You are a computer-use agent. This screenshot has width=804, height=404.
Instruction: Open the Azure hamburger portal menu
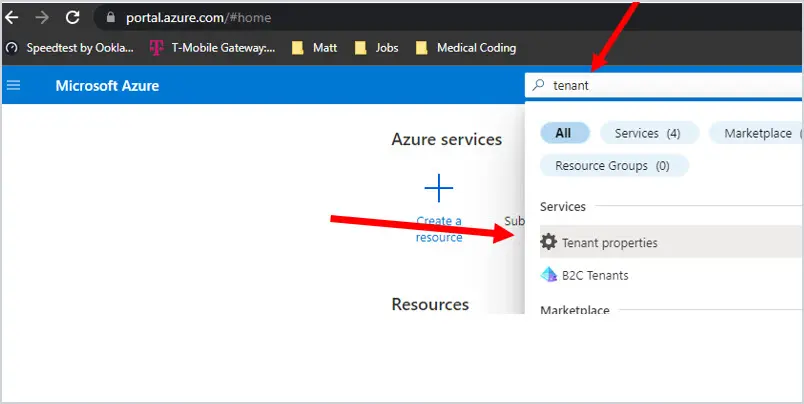tap(13, 85)
